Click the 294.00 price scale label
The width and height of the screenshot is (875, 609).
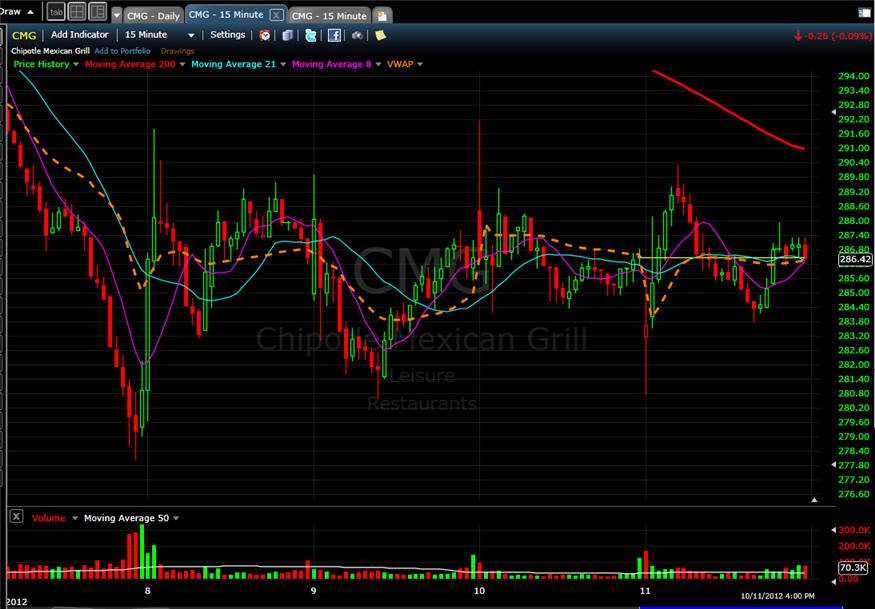(854, 76)
